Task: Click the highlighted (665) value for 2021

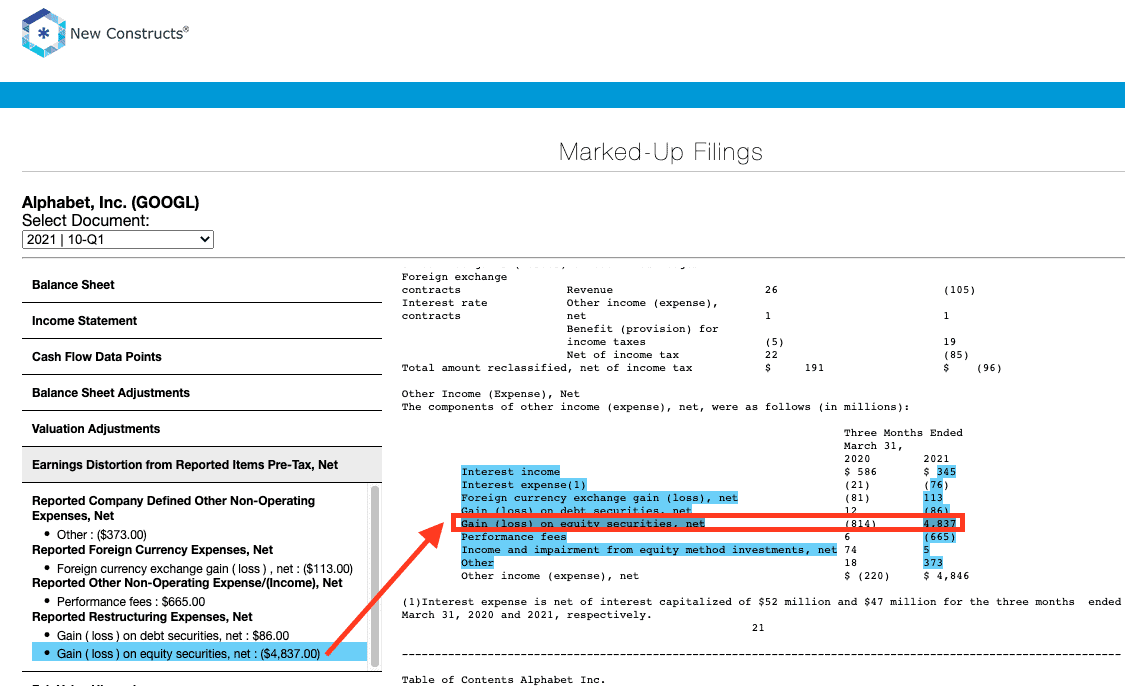Action: click(939, 537)
